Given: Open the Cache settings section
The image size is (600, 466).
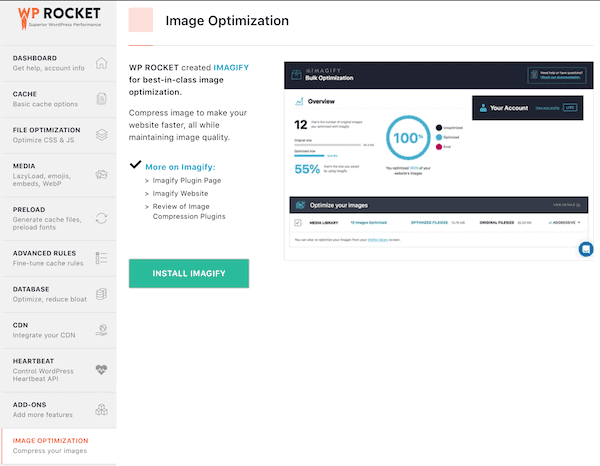Looking at the screenshot, I should point(59,99).
